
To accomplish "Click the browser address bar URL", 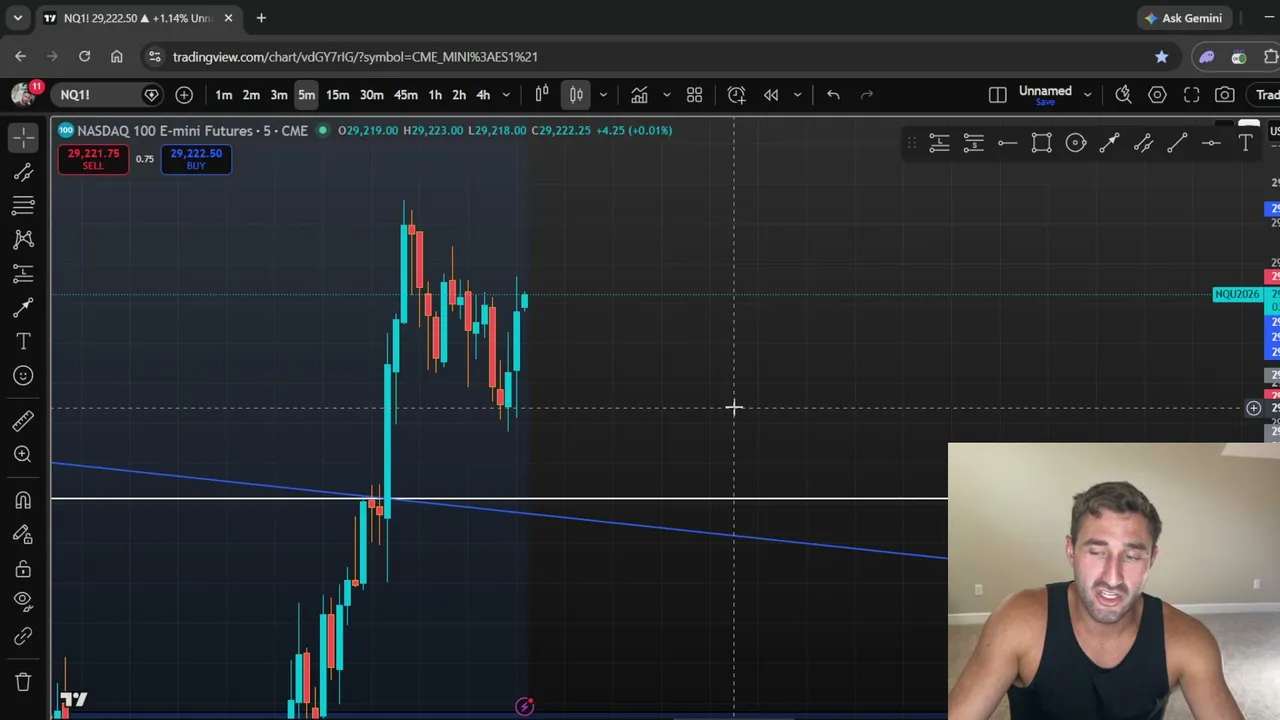I will (x=355, y=57).
